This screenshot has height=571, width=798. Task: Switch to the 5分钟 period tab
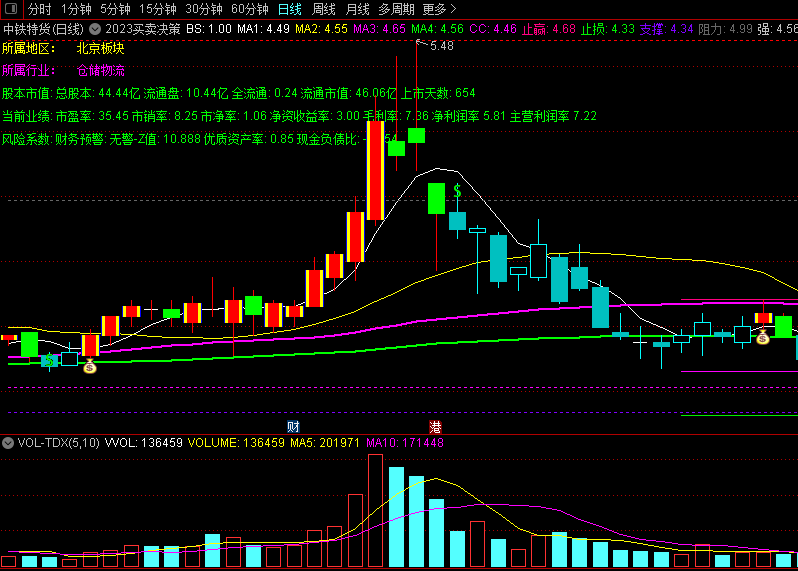115,9
